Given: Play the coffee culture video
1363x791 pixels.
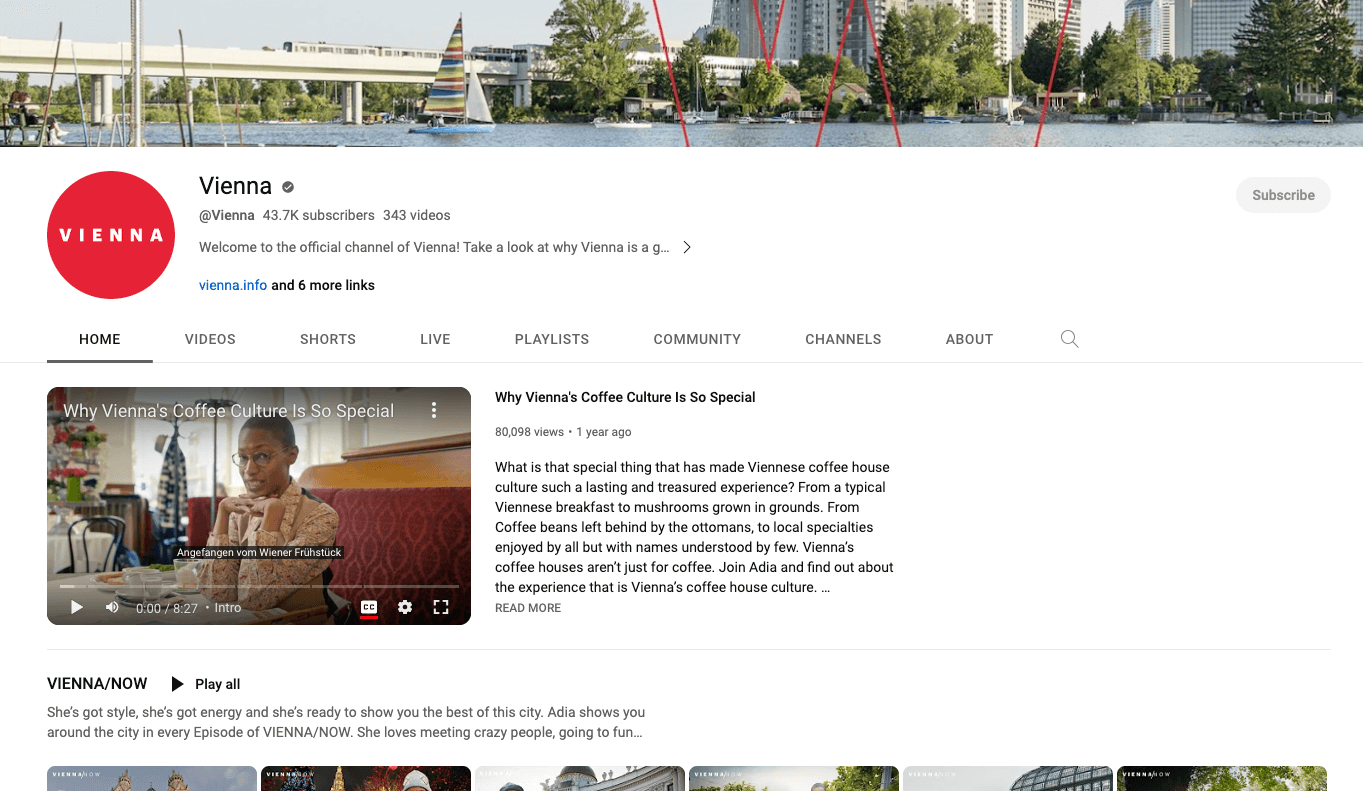Looking at the screenshot, I should (76, 607).
